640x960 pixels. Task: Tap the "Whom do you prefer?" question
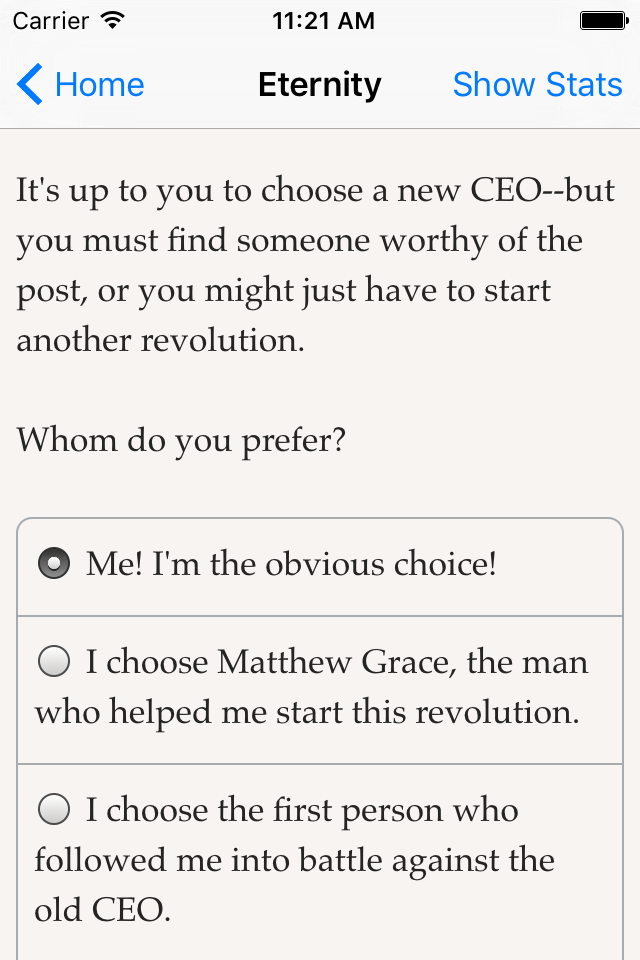[181, 440]
